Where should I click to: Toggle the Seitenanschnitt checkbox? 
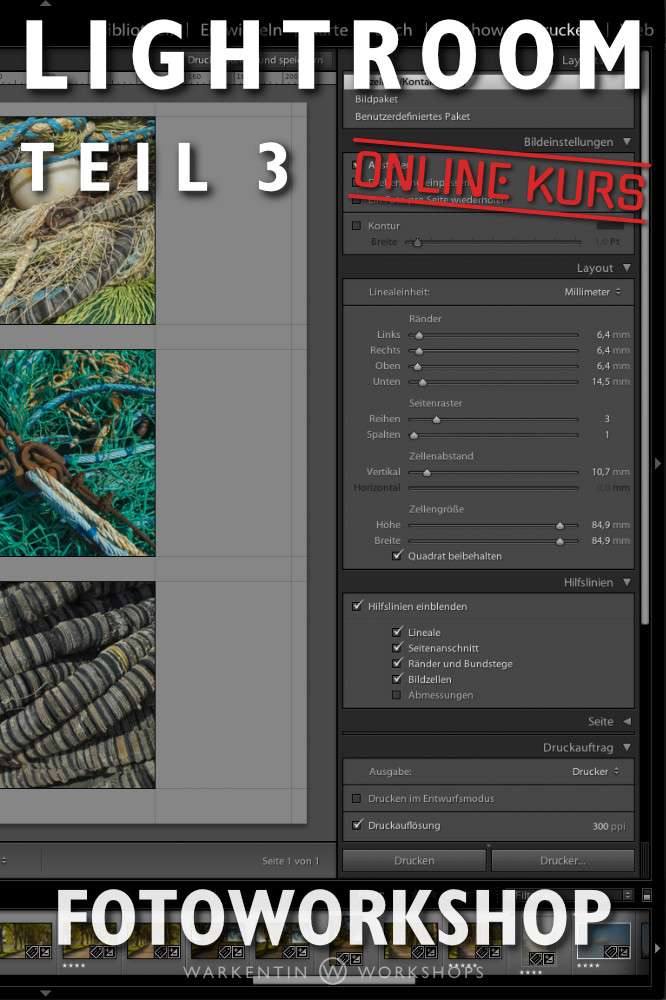click(x=397, y=647)
